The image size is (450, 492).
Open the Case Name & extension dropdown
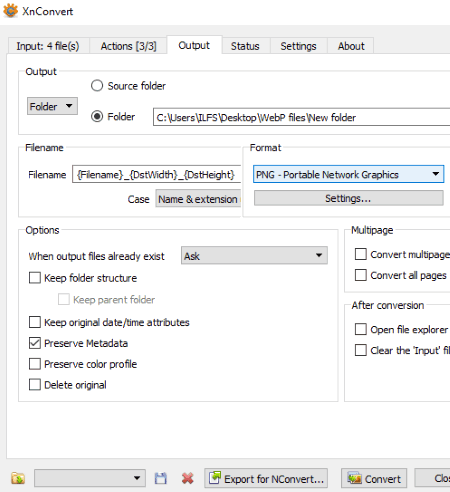tap(198, 199)
